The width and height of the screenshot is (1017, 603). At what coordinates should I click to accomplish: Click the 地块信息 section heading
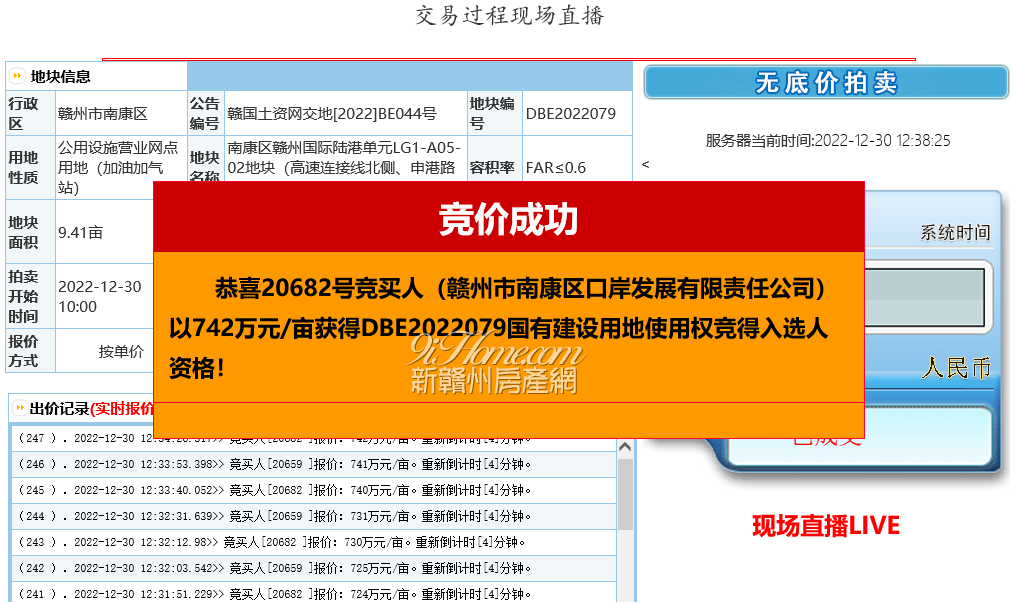60,77
